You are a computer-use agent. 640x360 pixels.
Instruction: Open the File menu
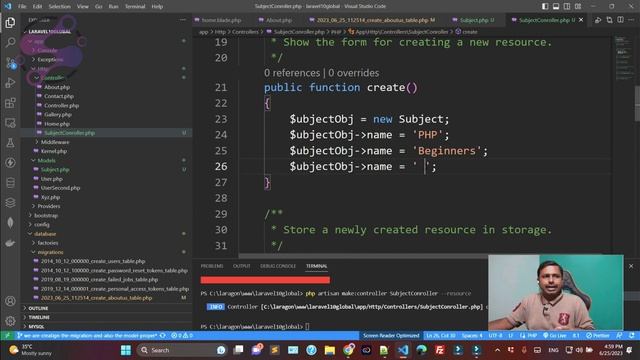[x=22, y=7]
